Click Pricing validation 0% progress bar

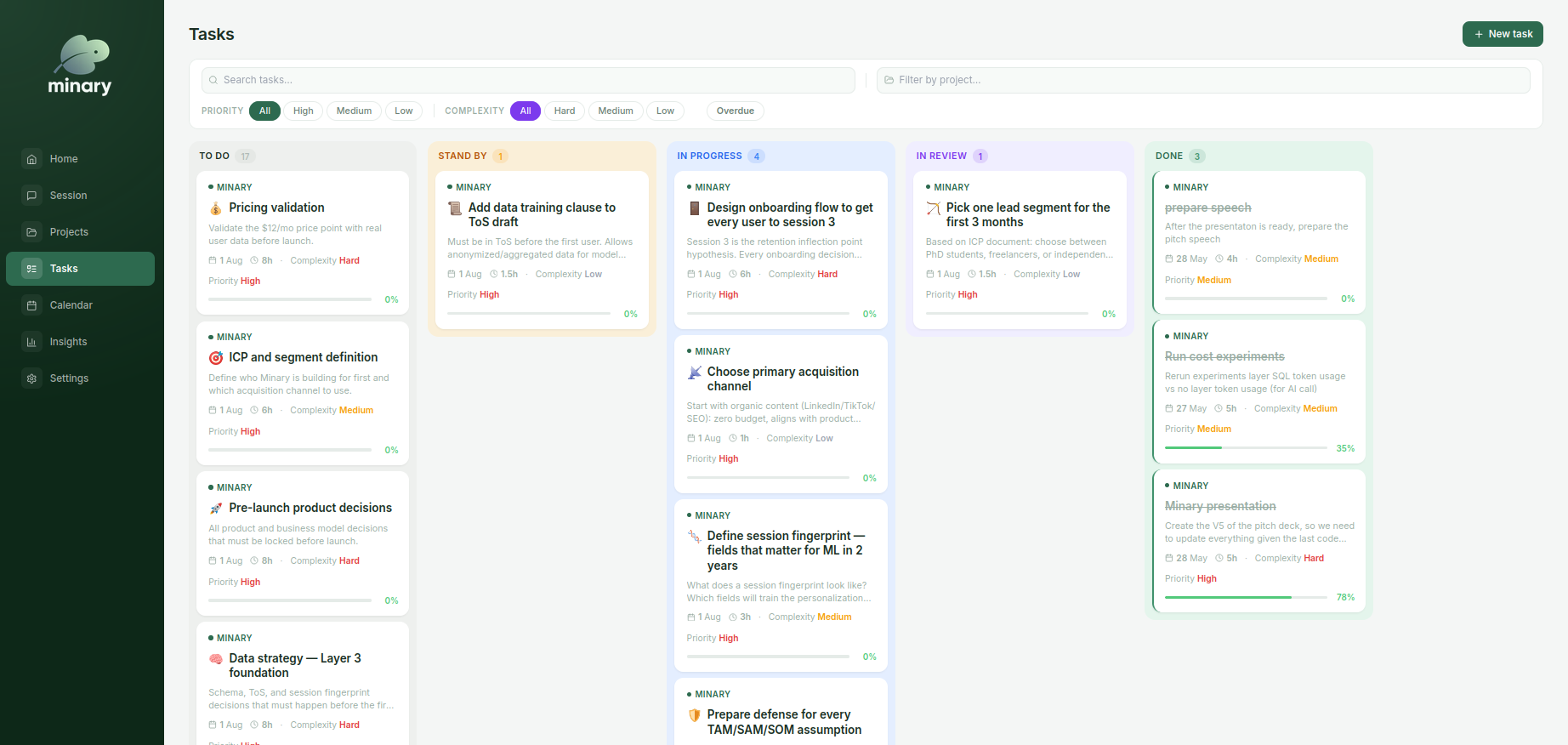click(290, 299)
